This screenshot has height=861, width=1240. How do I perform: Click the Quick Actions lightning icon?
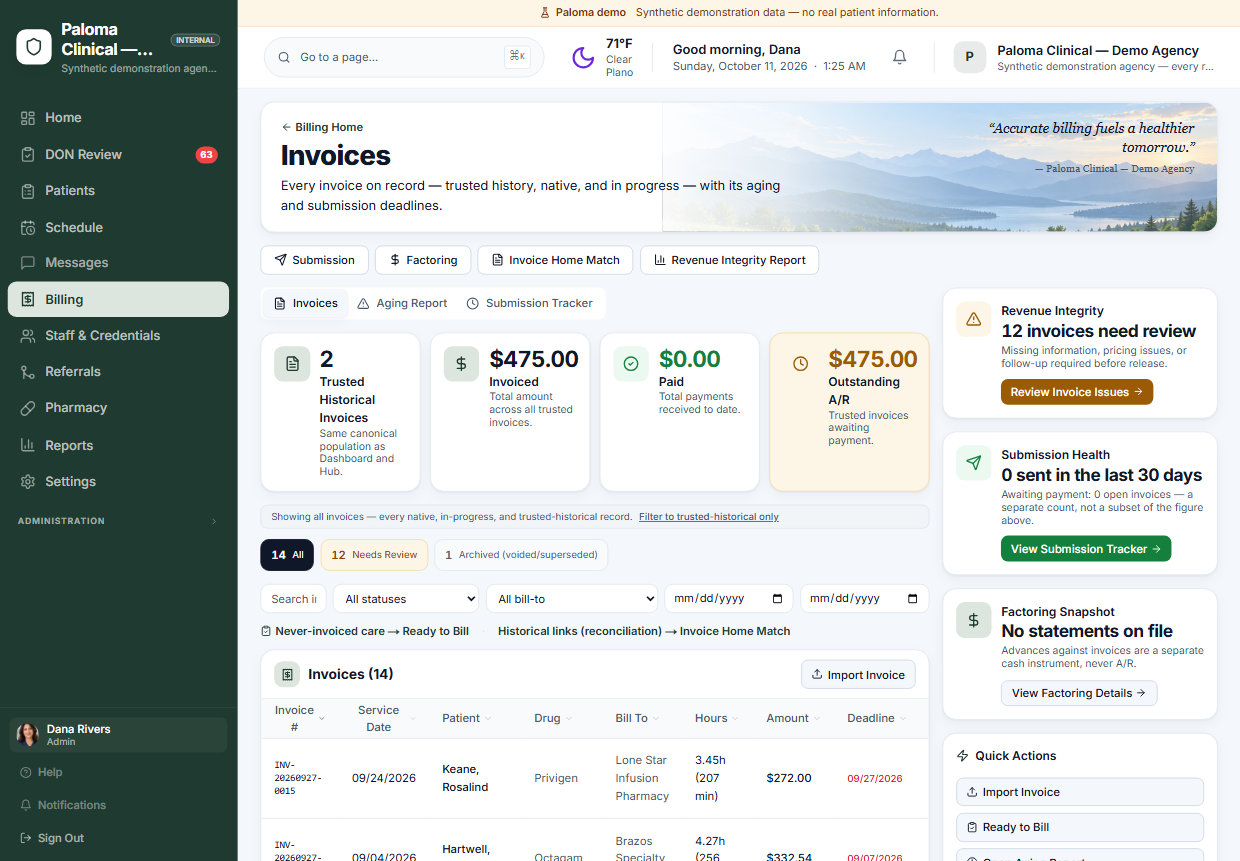[x=963, y=756]
